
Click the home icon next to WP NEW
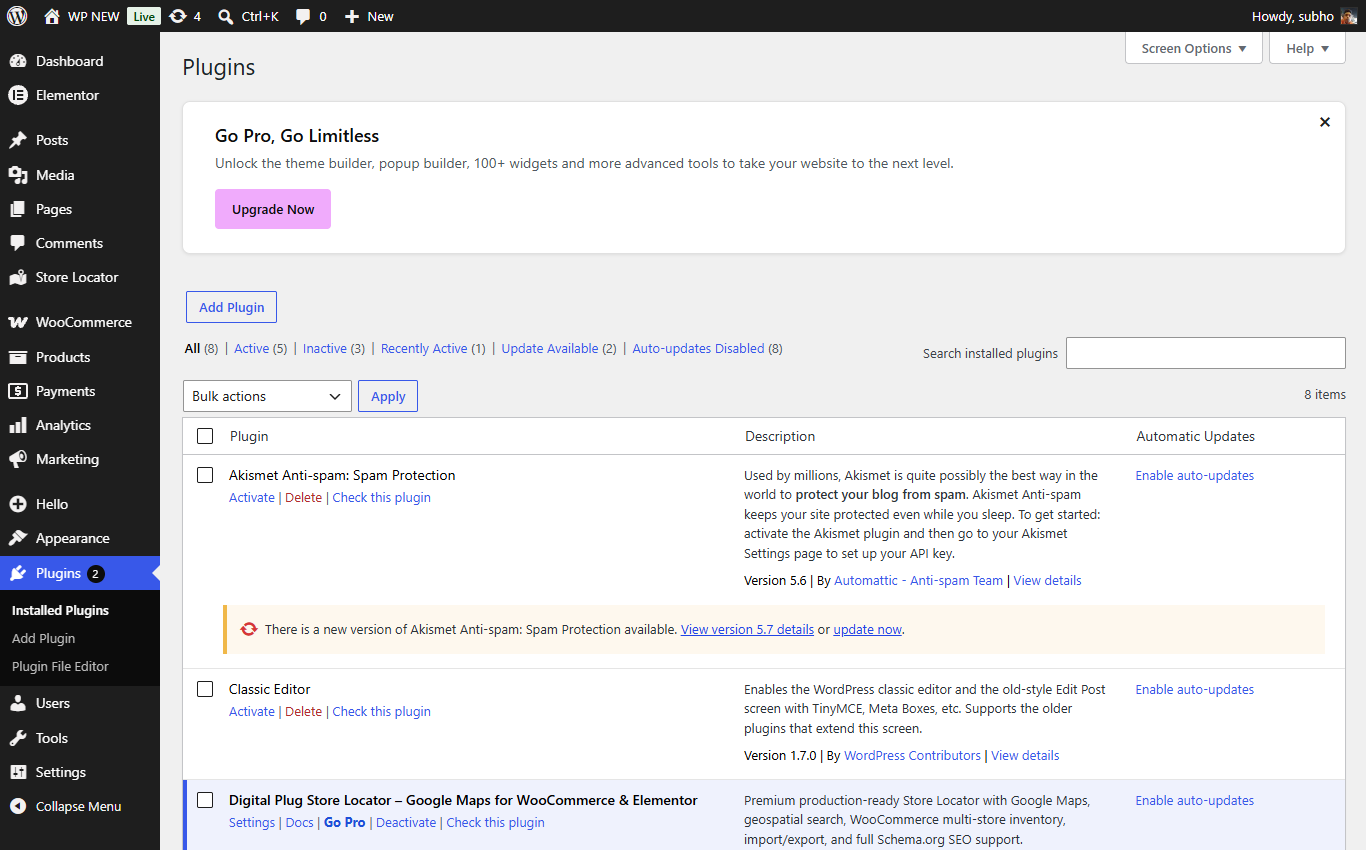52,16
